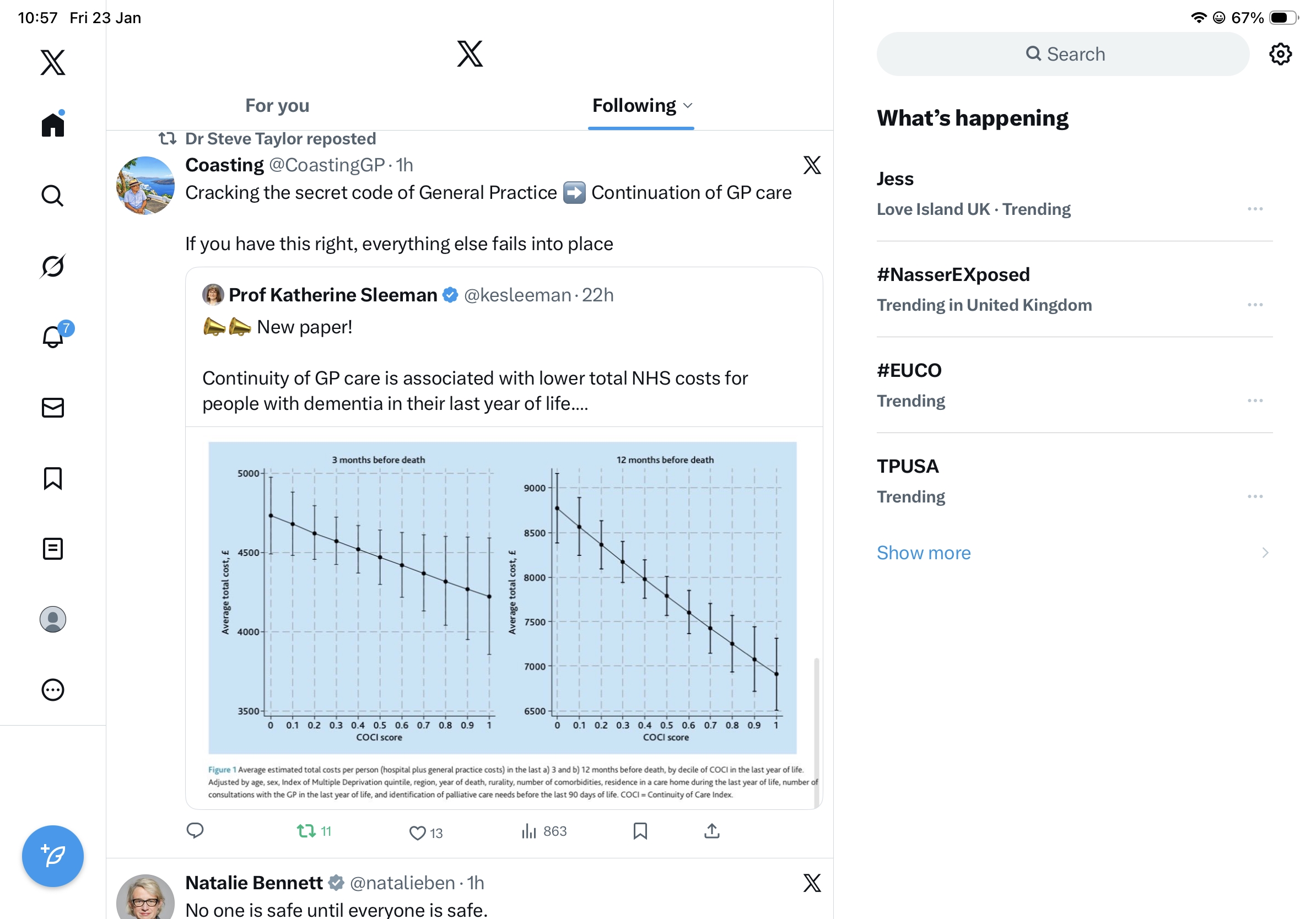The image size is (1316, 919).
Task: Open Lists icon in sidebar
Action: click(53, 548)
